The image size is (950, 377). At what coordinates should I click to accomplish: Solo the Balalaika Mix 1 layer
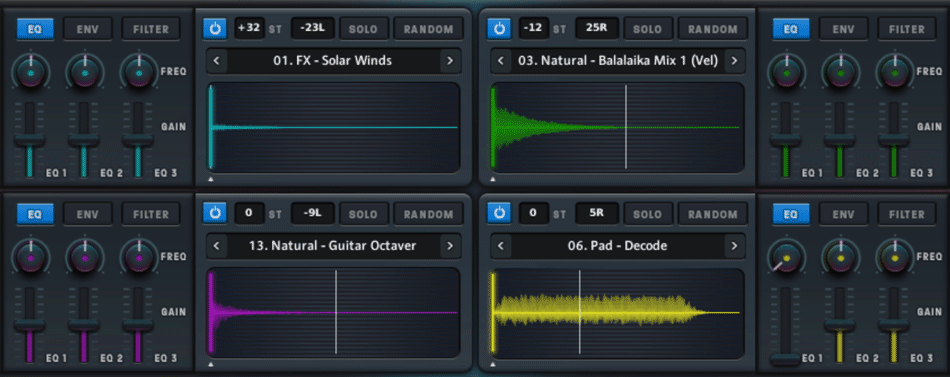(648, 28)
